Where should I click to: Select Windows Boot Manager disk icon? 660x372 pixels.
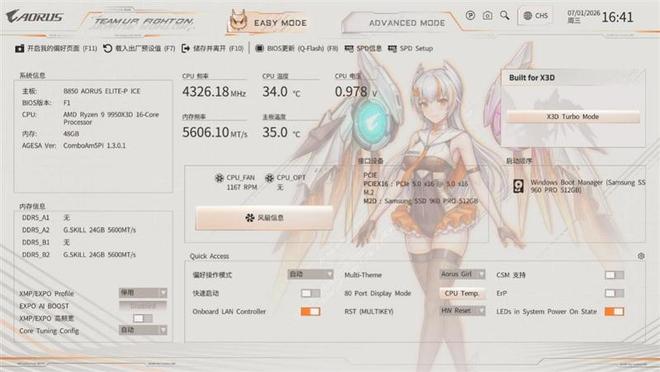pos(519,186)
